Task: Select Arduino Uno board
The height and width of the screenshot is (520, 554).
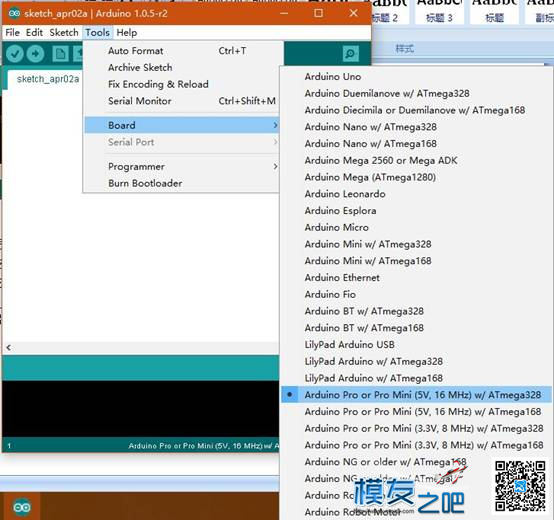Action: [x=416, y=77]
